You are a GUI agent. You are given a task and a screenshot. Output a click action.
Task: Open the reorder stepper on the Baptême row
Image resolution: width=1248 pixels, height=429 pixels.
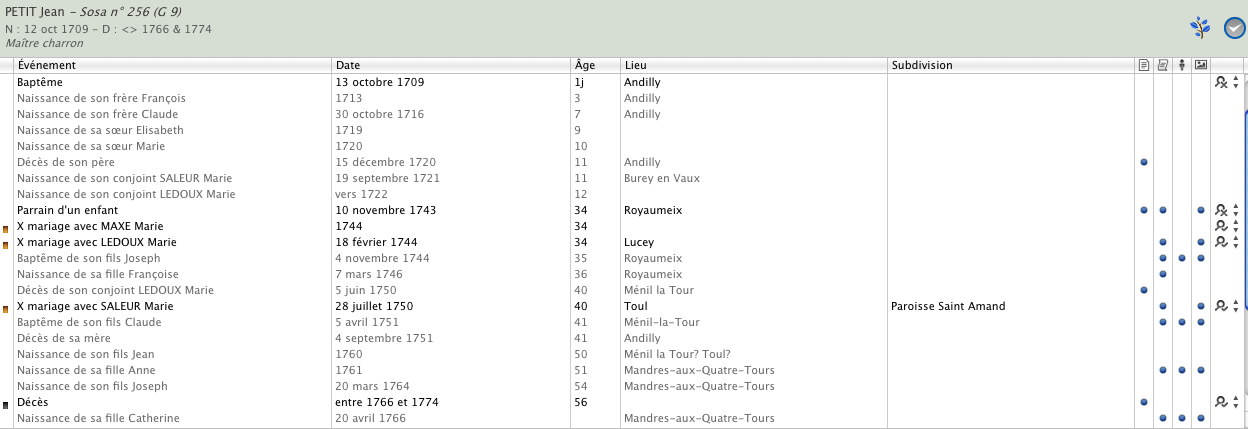coord(1236,82)
